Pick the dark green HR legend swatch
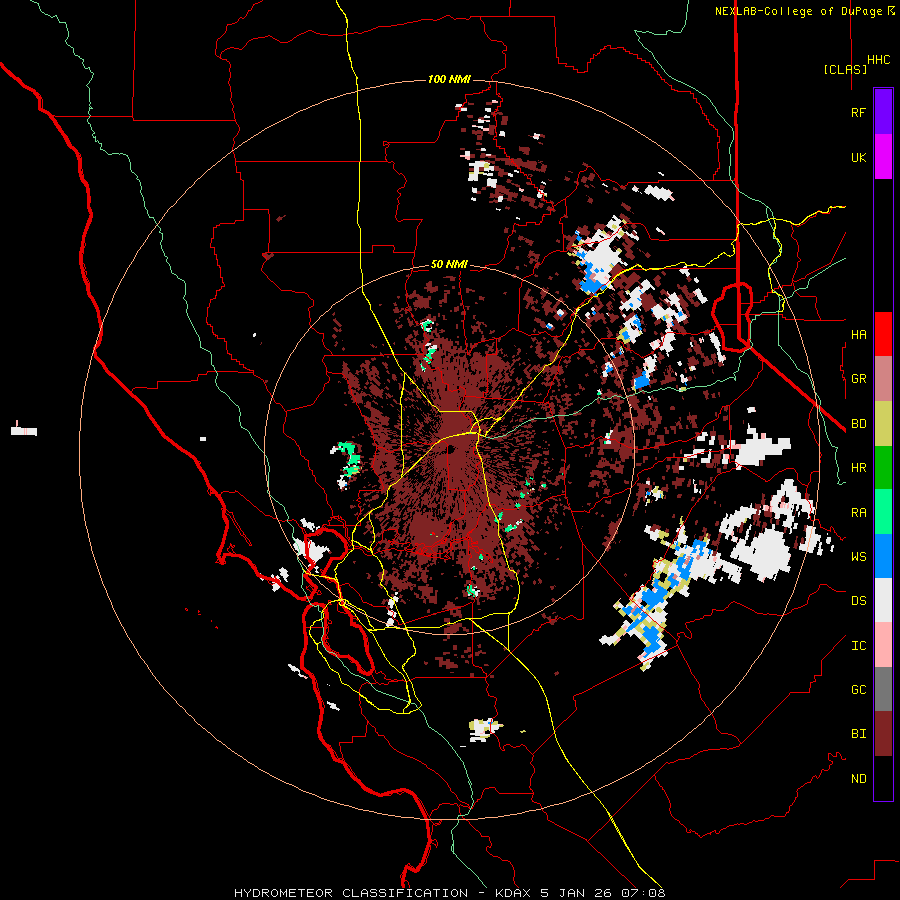900x900 pixels. [x=883, y=468]
